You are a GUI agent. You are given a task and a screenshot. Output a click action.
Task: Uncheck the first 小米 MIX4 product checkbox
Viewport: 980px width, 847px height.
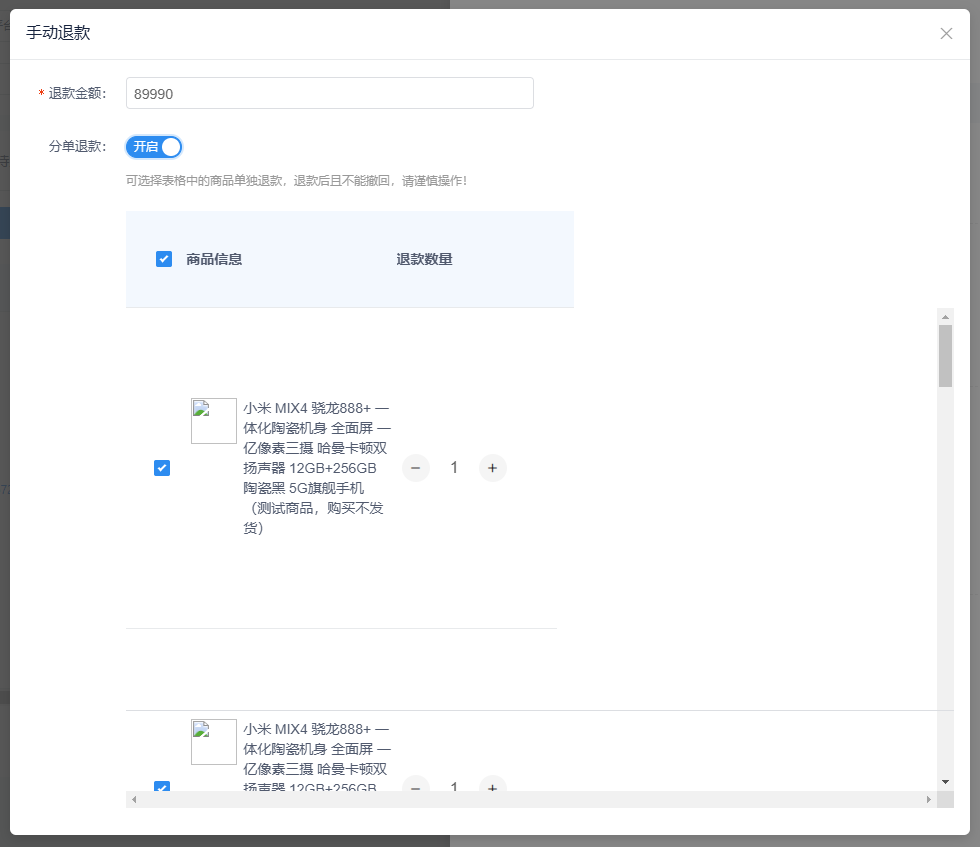point(162,468)
